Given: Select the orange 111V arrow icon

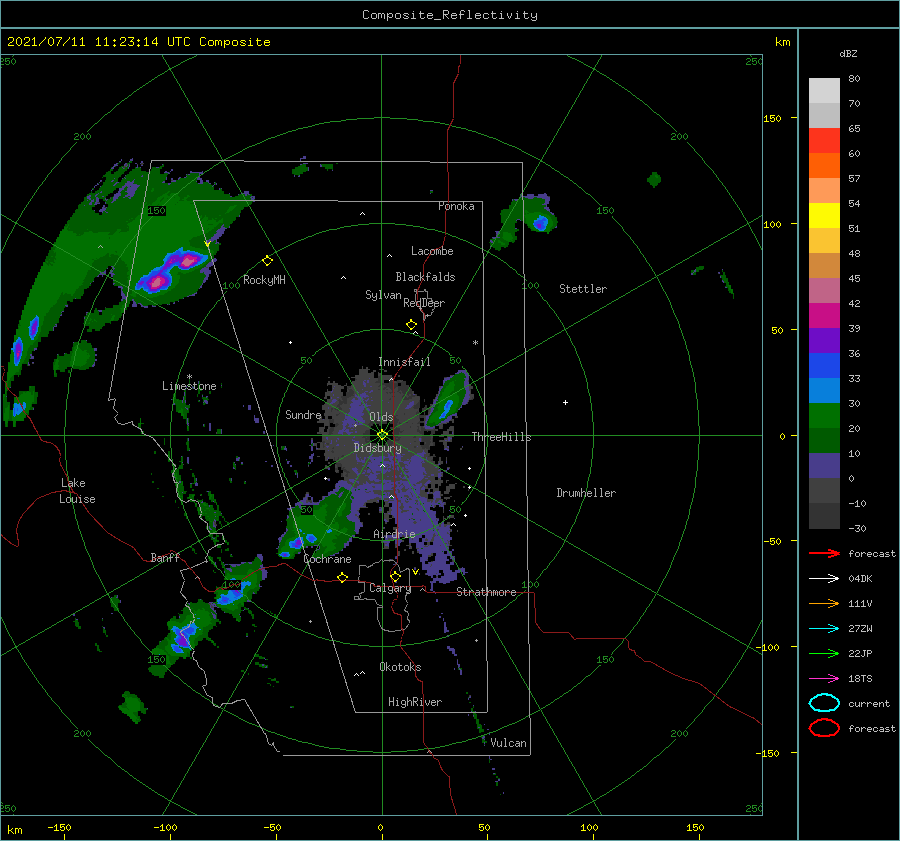Looking at the screenshot, I should point(824,603).
